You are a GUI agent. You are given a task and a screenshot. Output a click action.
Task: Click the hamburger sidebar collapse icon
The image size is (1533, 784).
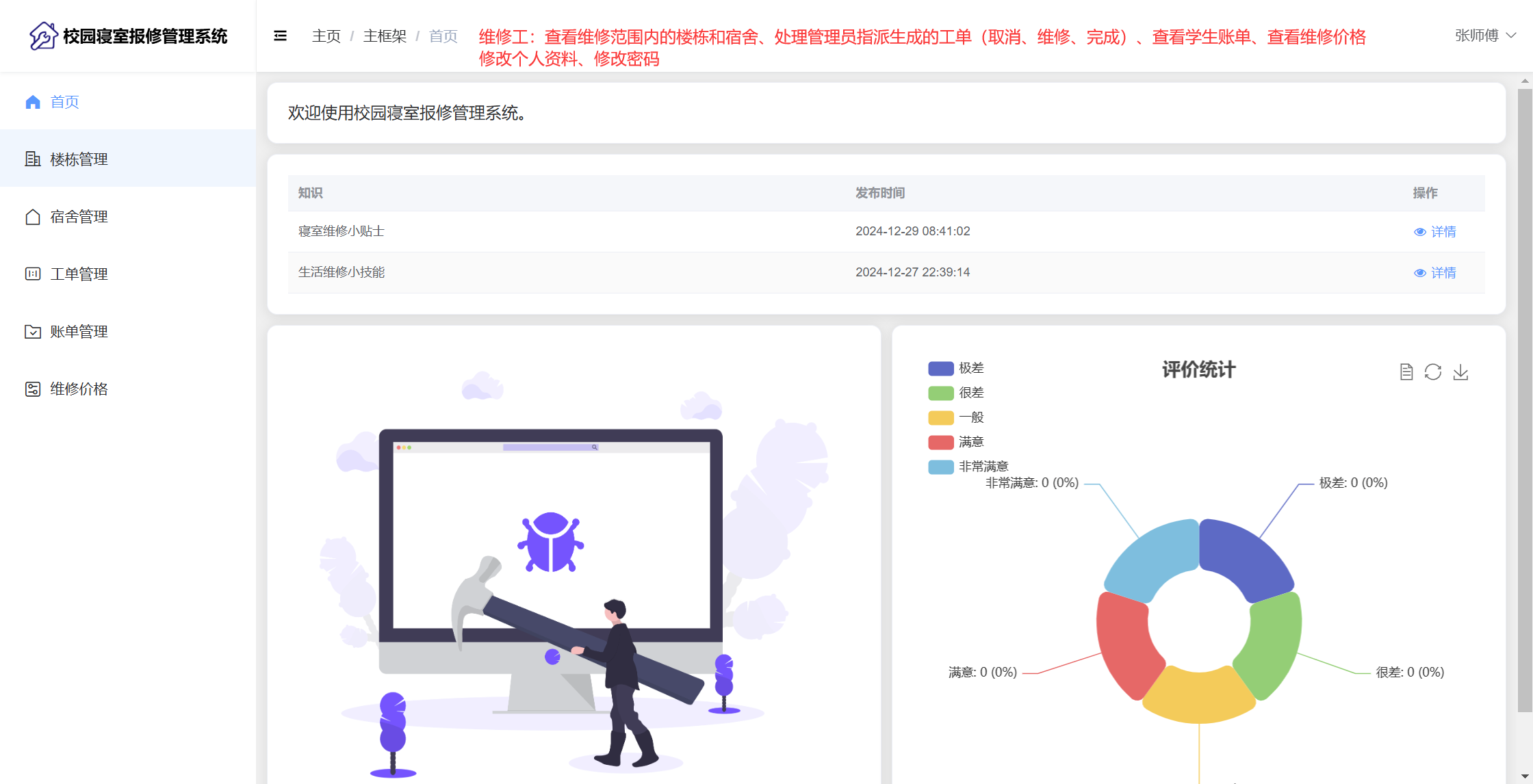[280, 36]
